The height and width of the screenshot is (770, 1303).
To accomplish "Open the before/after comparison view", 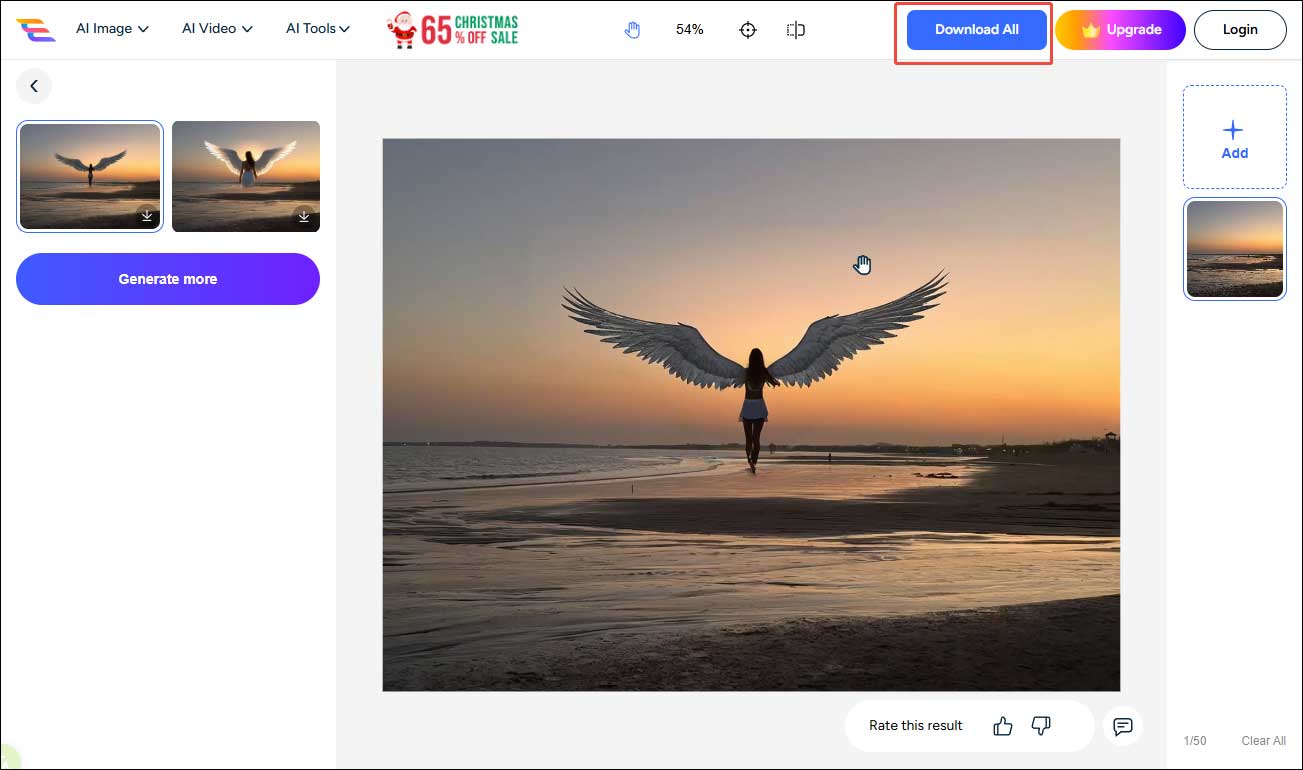I will click(x=795, y=29).
